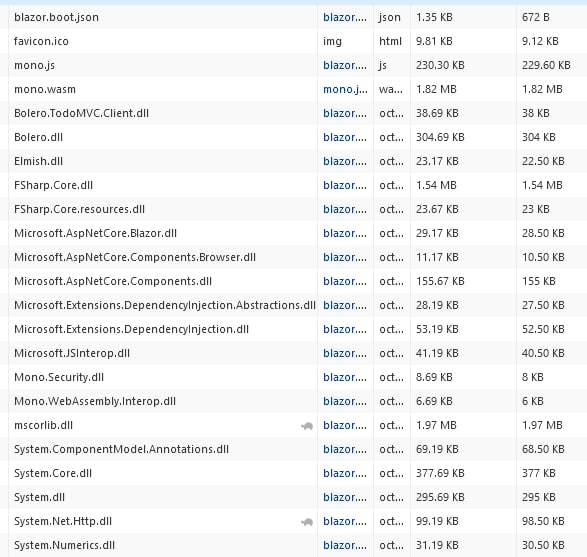Open the mono.j... initiator link for mono.wasm
The height and width of the screenshot is (557, 587).
345,89
